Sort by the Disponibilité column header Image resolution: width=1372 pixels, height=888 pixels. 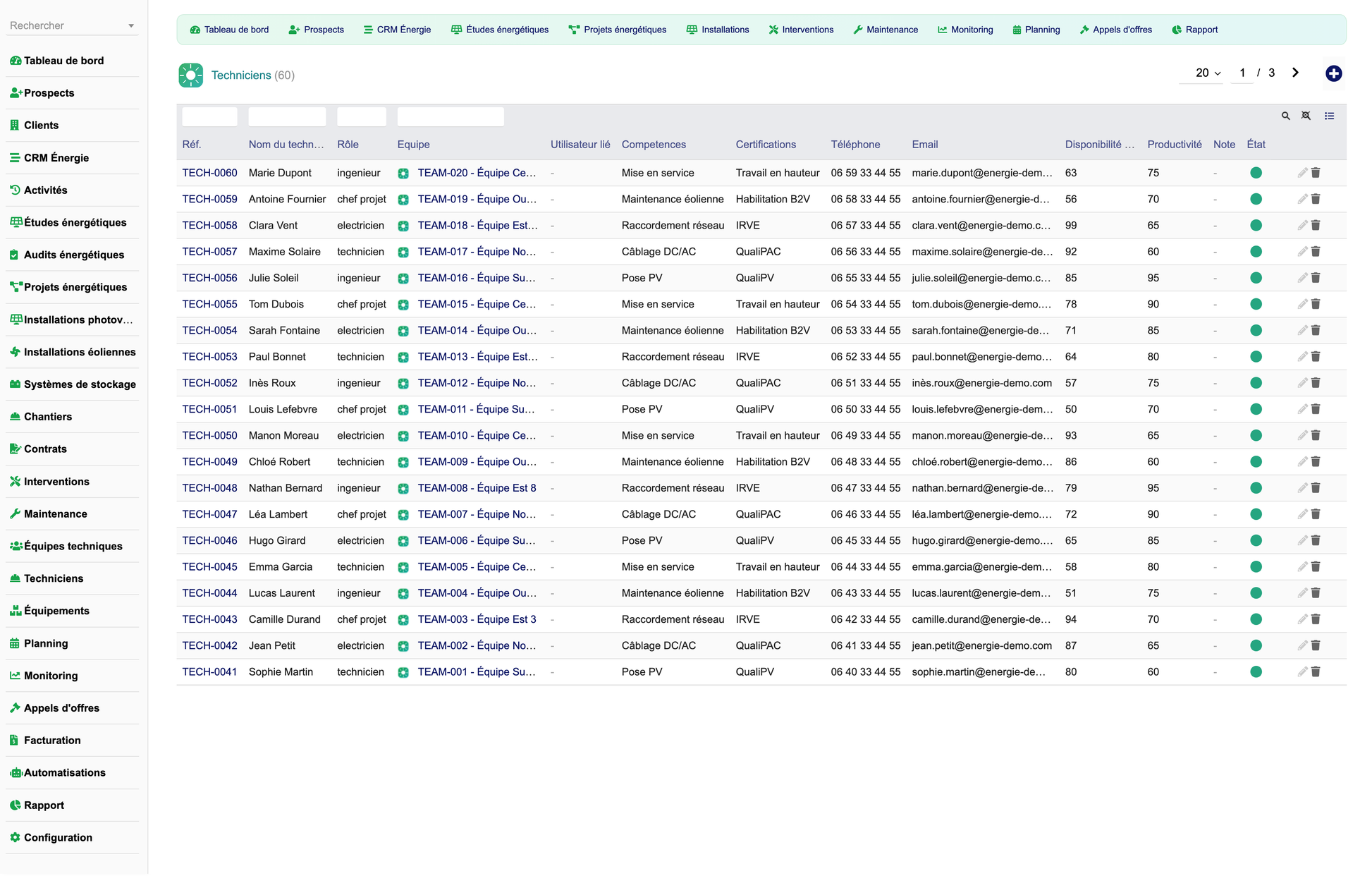pyautogui.click(x=1099, y=145)
